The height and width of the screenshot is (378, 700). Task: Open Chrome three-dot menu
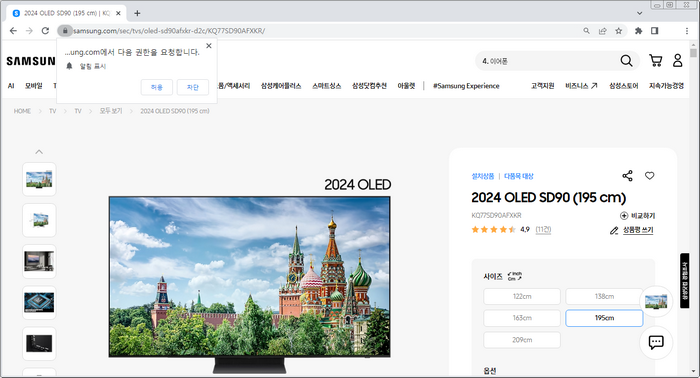click(687, 31)
